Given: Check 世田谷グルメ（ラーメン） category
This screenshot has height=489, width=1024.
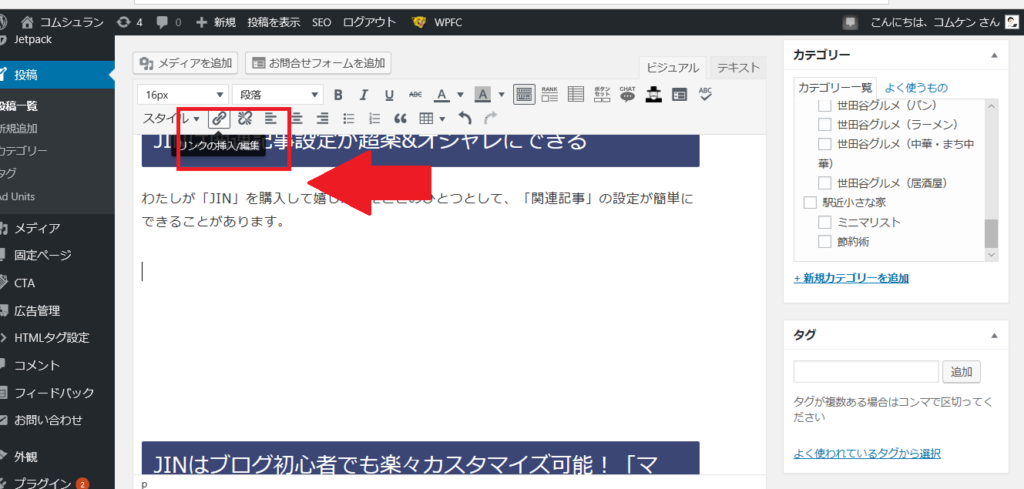Looking at the screenshot, I should 824,125.
